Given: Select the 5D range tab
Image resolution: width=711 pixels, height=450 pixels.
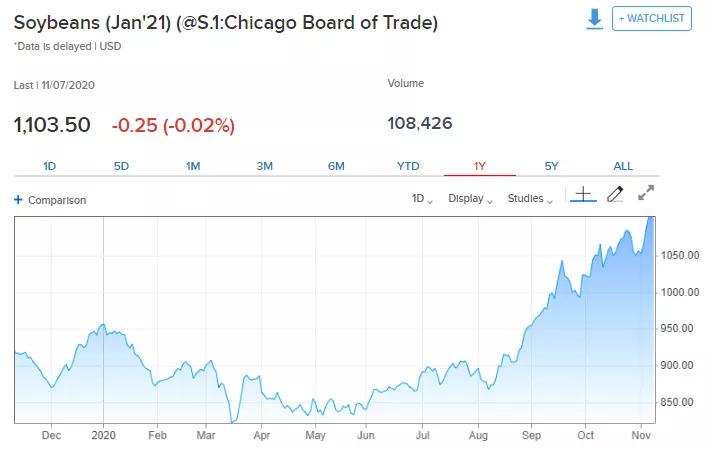Looking at the screenshot, I should click(x=121, y=166).
